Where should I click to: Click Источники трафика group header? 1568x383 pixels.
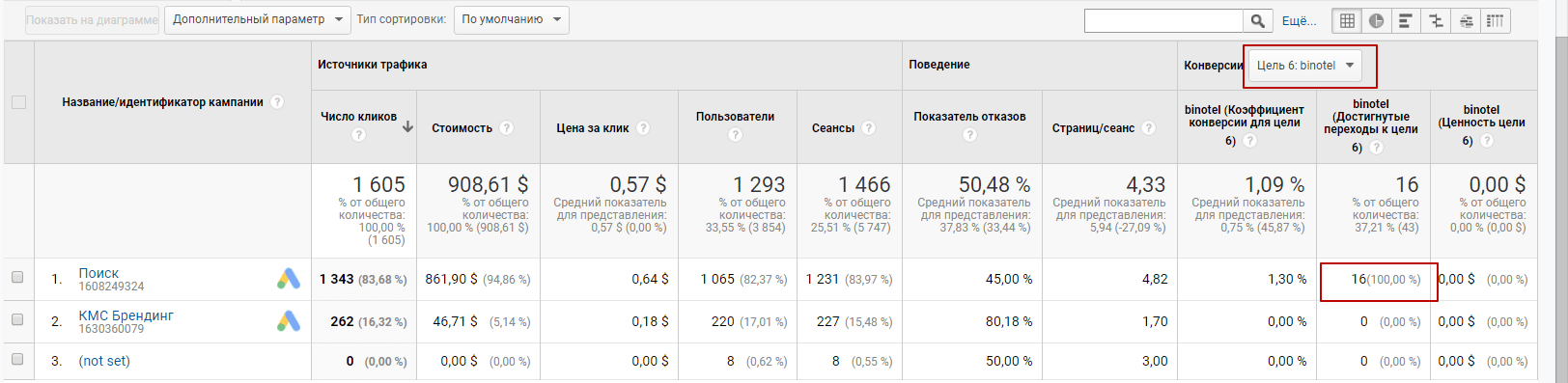click(x=373, y=65)
